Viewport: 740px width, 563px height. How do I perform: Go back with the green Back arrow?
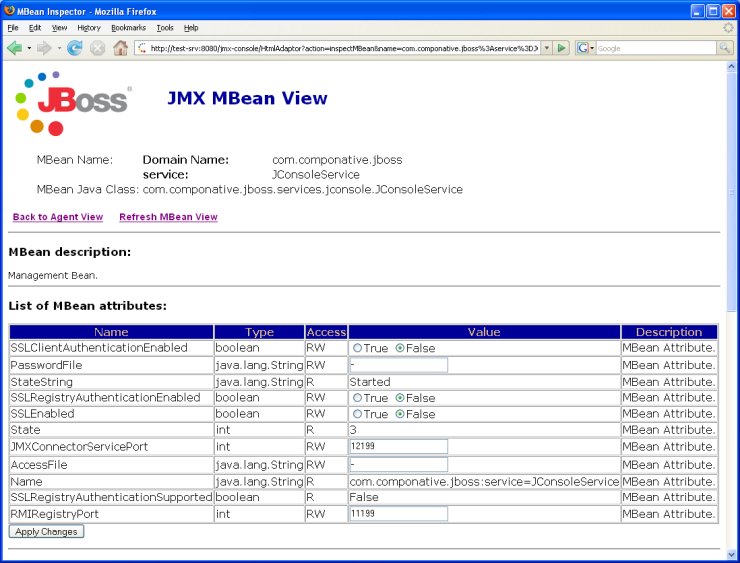point(14,48)
